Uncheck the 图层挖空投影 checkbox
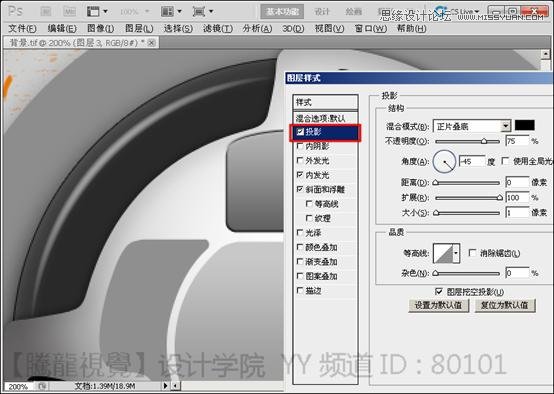 (438, 292)
